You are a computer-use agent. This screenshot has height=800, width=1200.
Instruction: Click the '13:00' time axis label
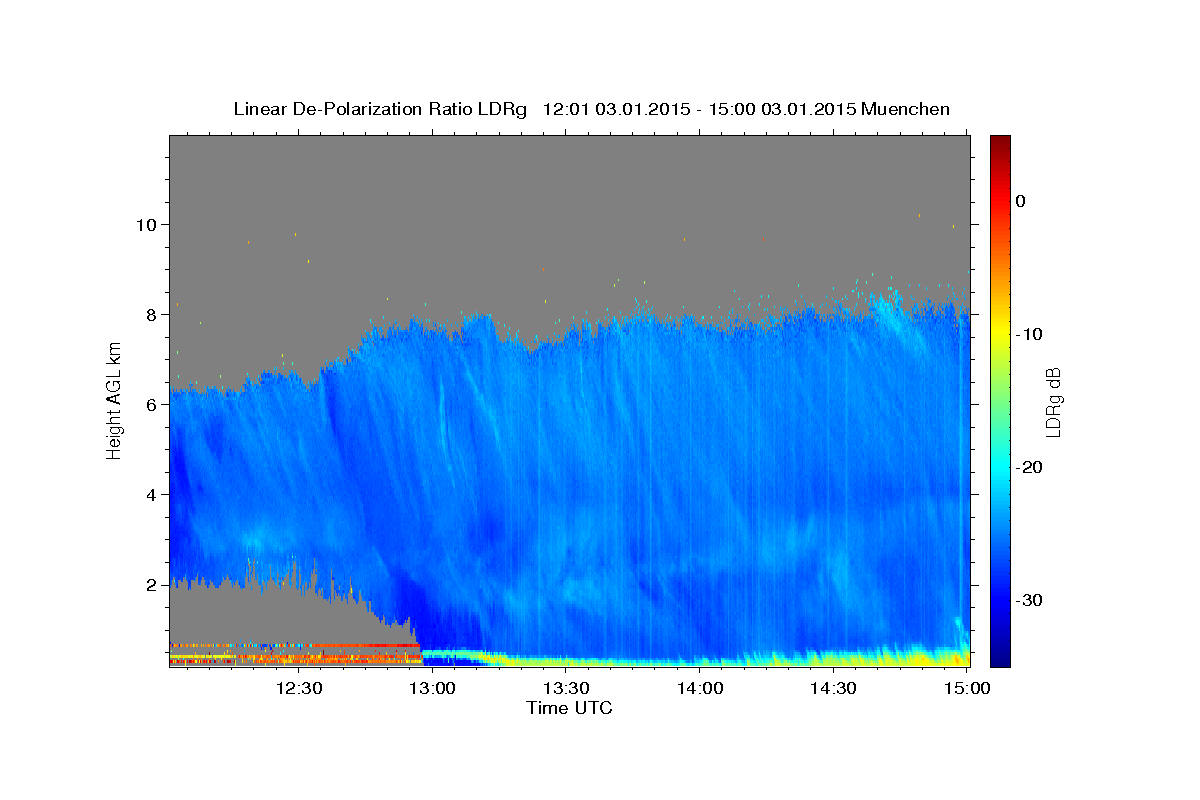[433, 689]
